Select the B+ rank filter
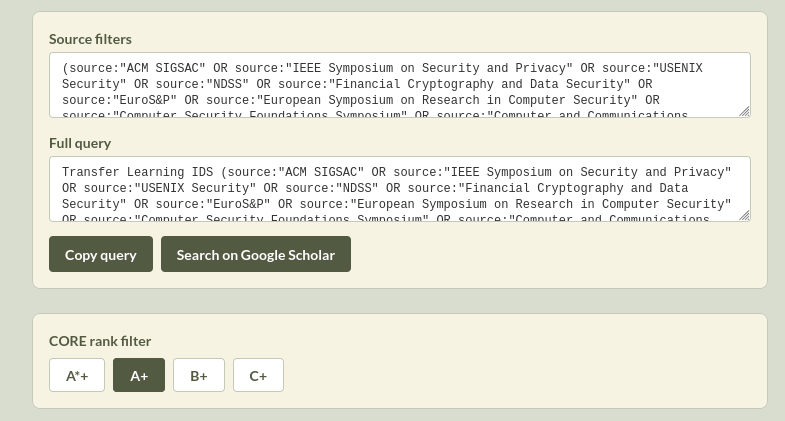Screen dimensions: 785x421 pos(198,376)
